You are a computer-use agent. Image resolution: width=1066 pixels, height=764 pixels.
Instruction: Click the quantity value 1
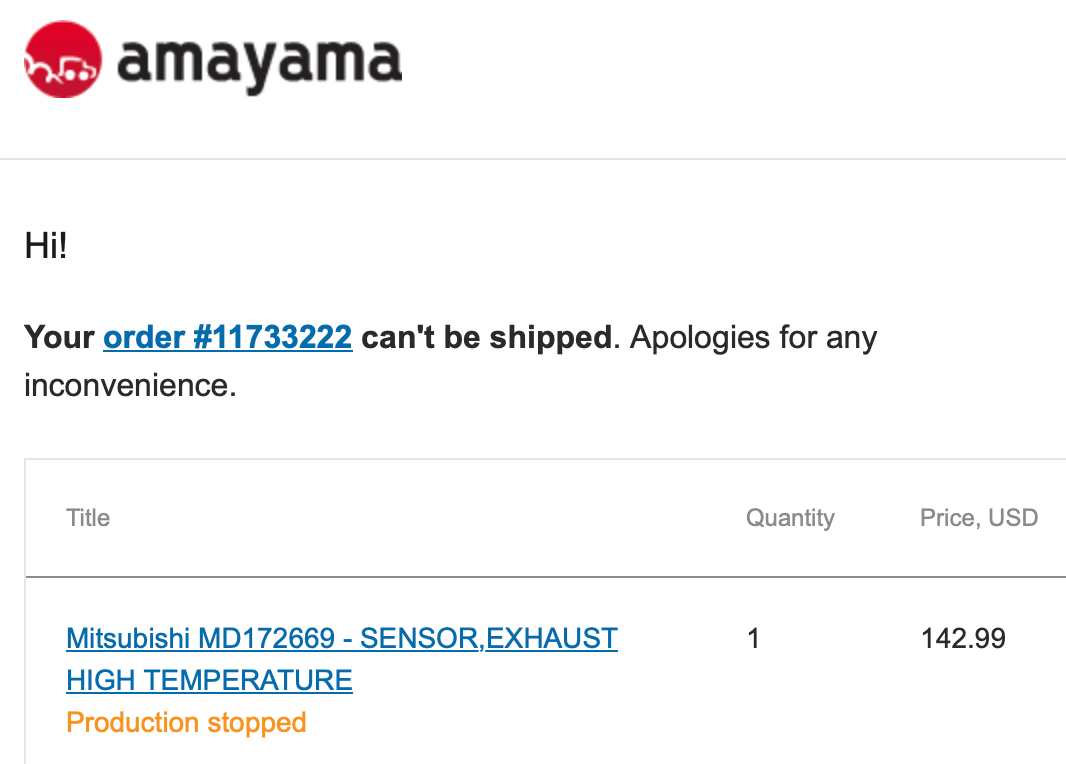tap(753, 638)
